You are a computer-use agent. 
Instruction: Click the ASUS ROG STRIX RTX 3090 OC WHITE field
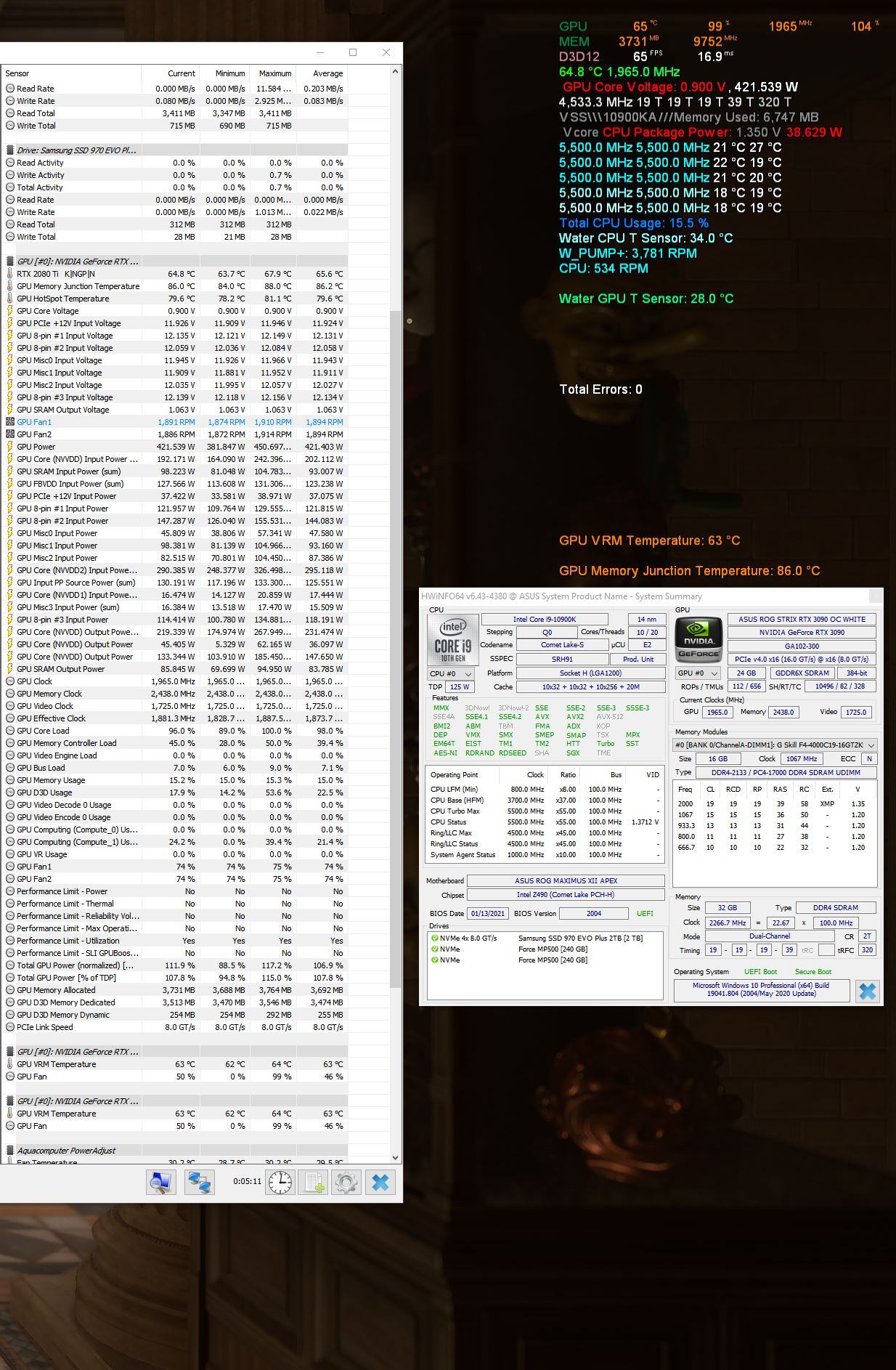click(802, 620)
